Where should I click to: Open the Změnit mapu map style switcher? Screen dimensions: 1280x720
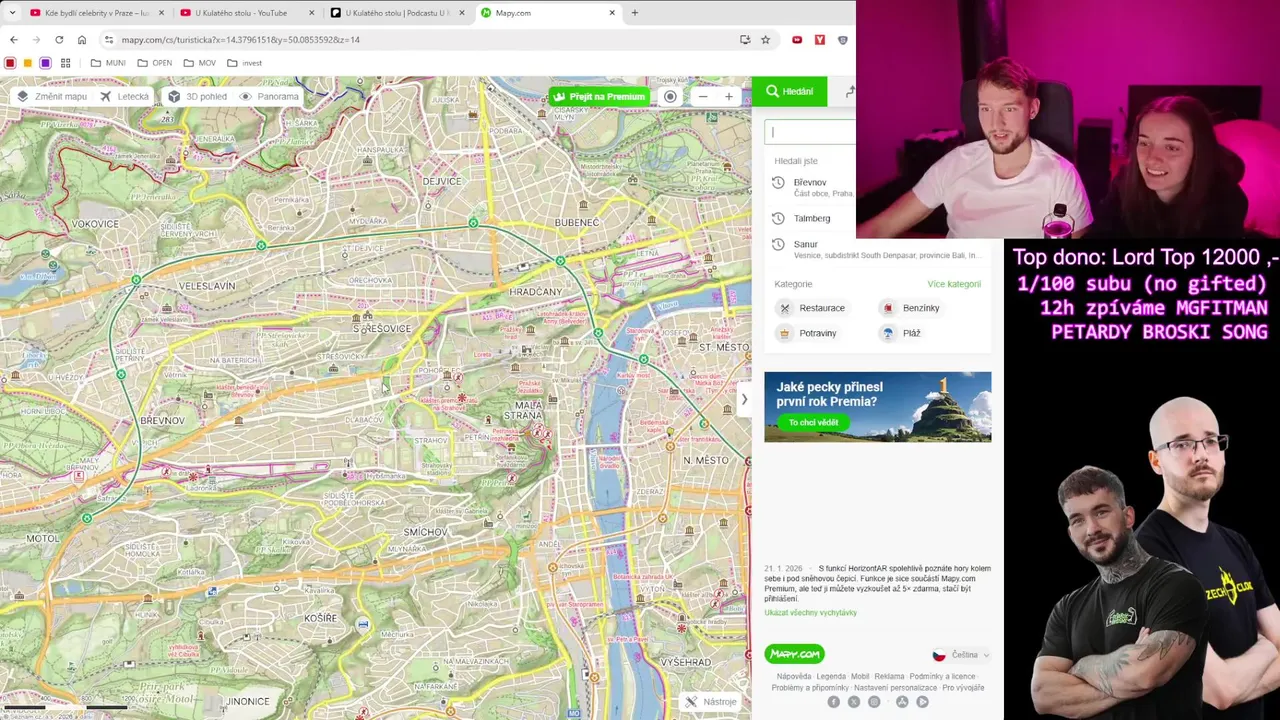[52, 96]
